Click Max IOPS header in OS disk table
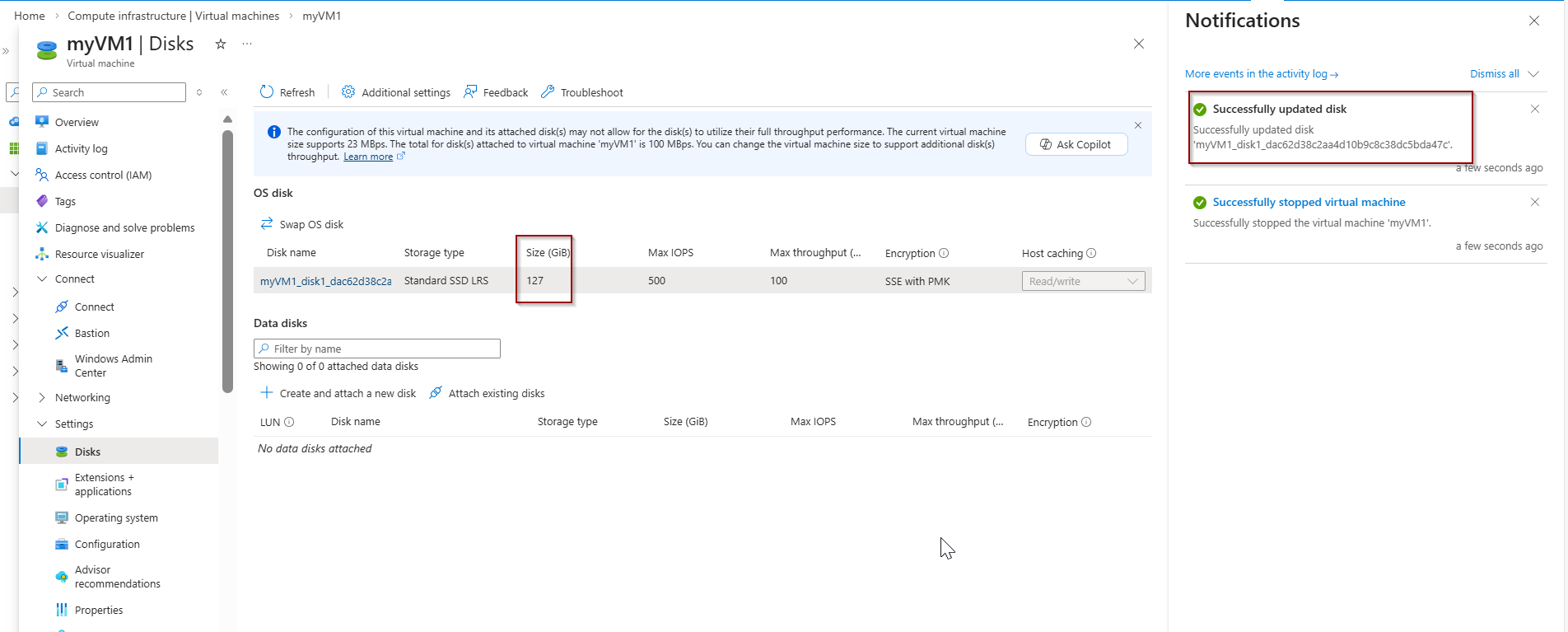Image resolution: width=1568 pixels, height=632 pixels. pyautogui.click(x=671, y=253)
